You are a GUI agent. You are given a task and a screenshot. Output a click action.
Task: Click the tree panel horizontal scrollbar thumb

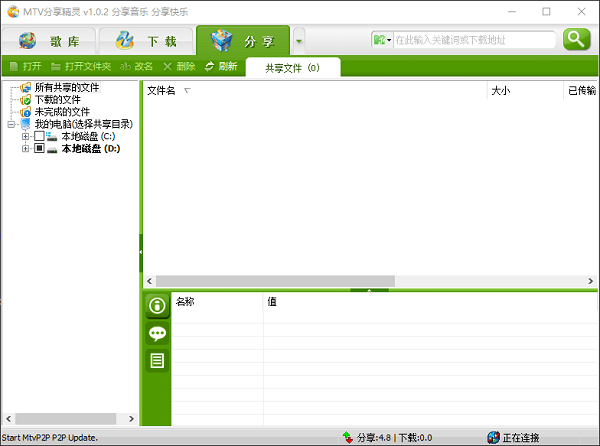65,419
